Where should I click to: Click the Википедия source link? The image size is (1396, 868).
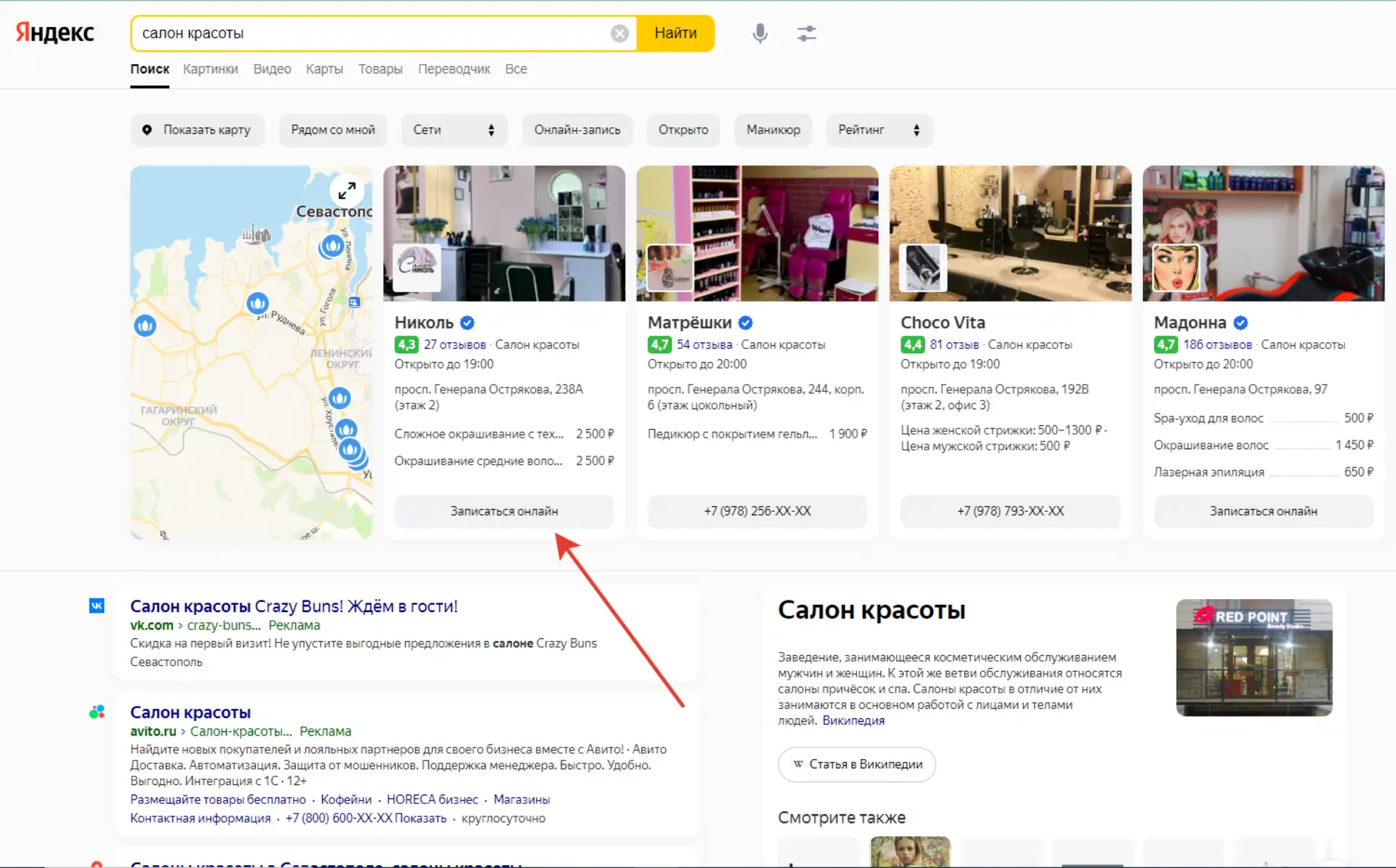click(854, 720)
